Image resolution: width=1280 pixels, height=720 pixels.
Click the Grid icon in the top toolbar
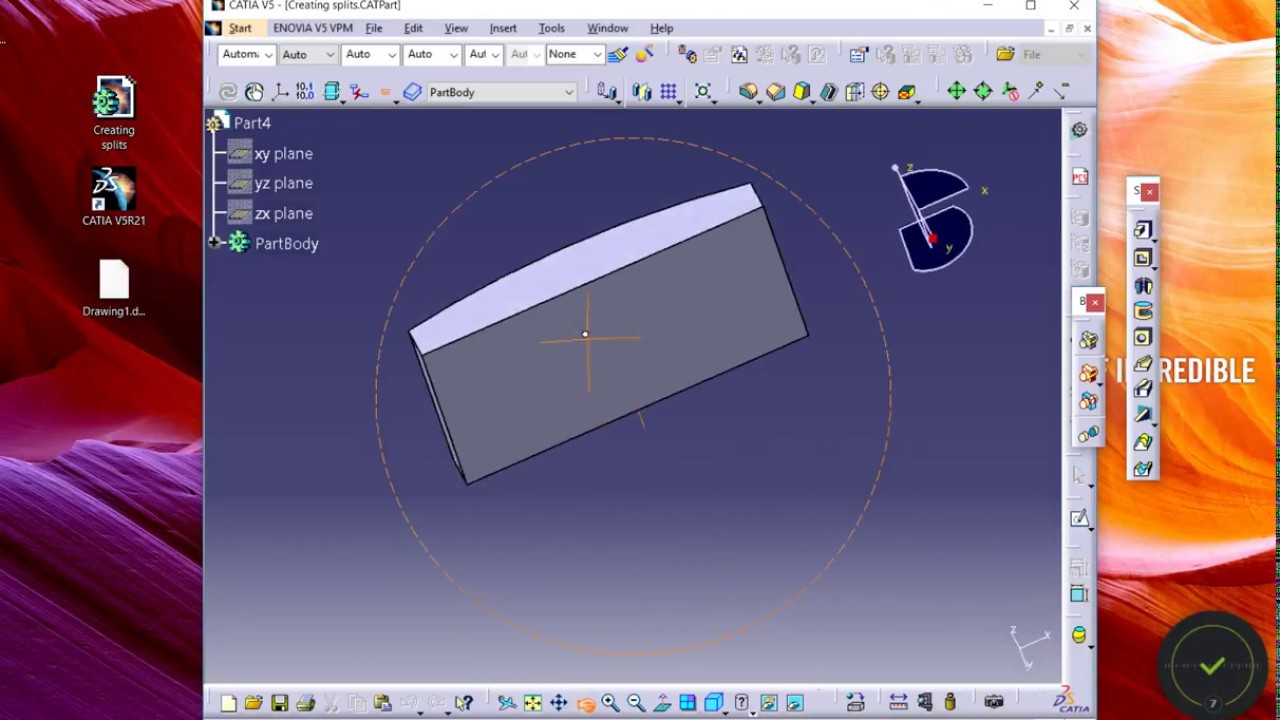(x=668, y=92)
